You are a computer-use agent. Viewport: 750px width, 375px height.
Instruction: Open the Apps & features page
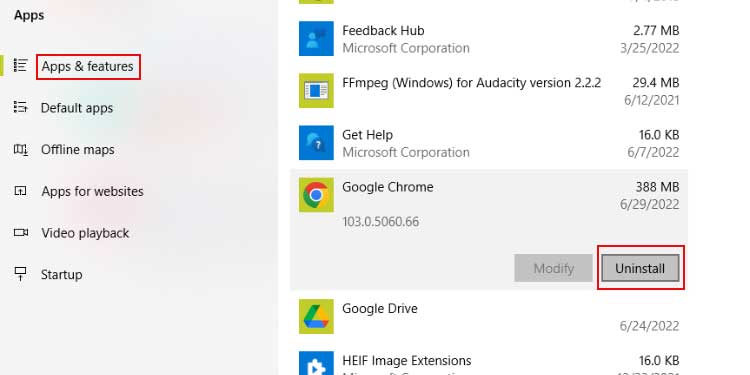coord(88,66)
